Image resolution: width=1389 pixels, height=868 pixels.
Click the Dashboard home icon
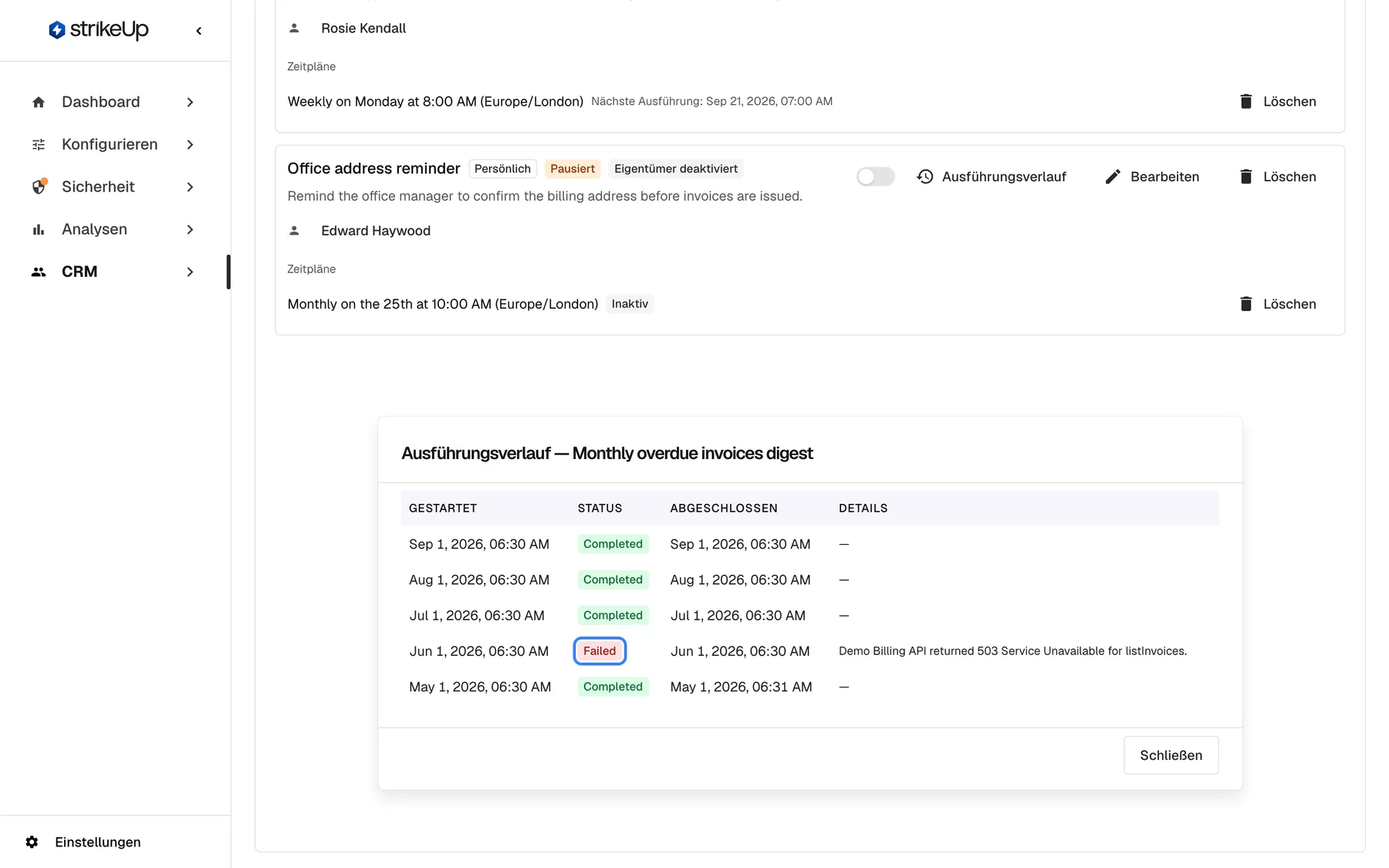coord(39,102)
